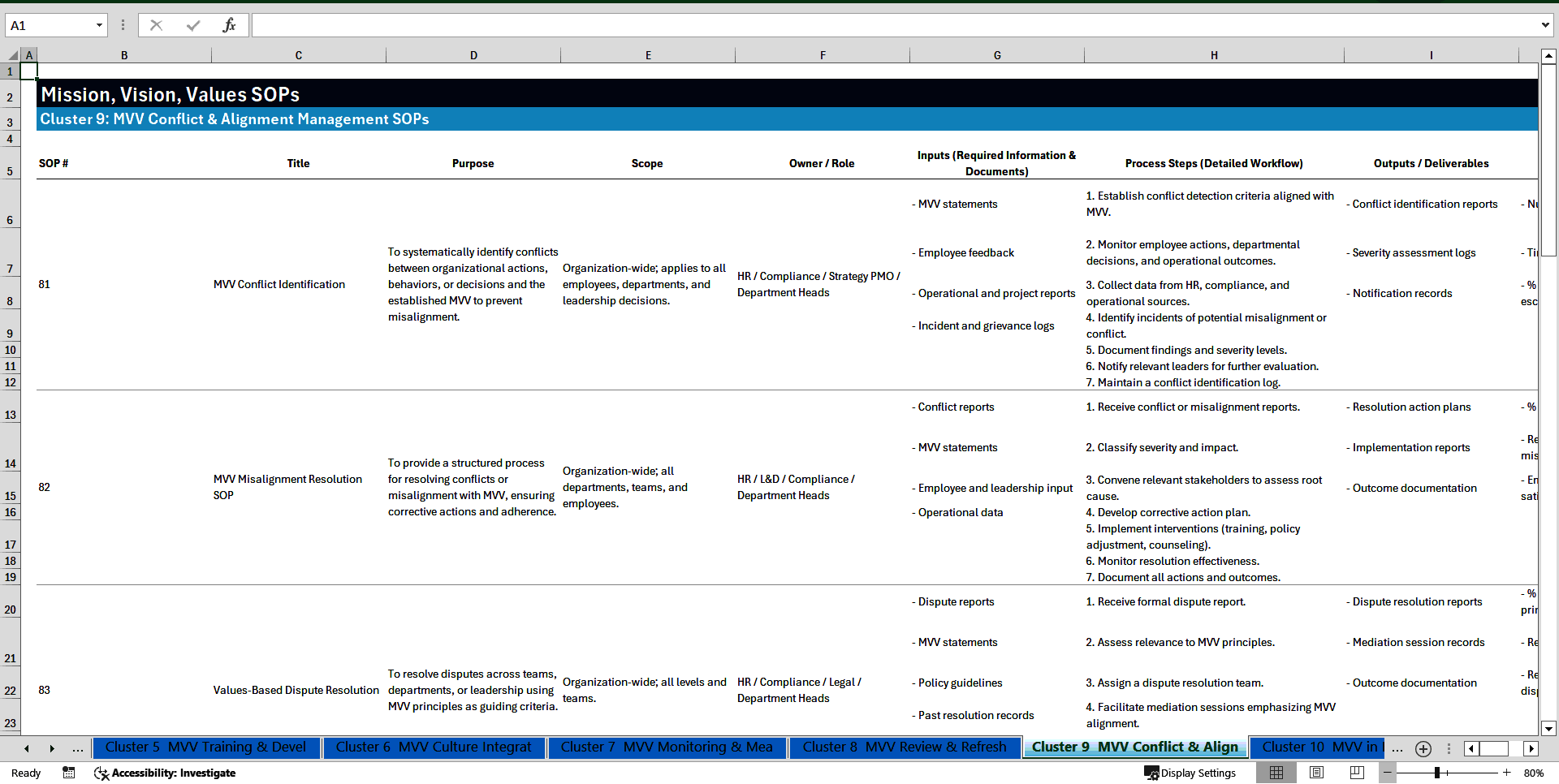Screen dimensions: 1559x784
Task: Add a new worksheet with the plus button
Action: 1423,748
